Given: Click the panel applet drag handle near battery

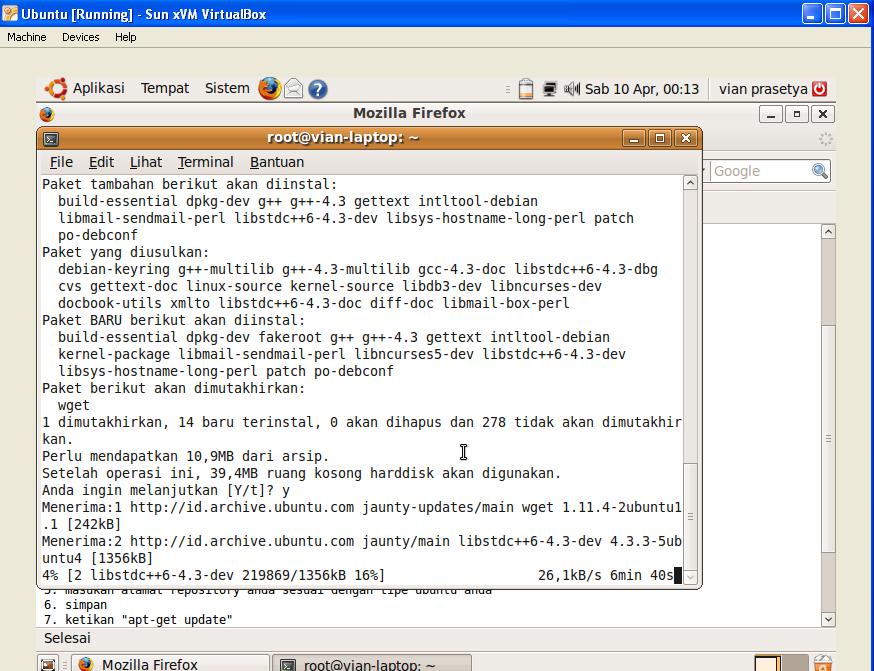Looking at the screenshot, I should [x=508, y=89].
